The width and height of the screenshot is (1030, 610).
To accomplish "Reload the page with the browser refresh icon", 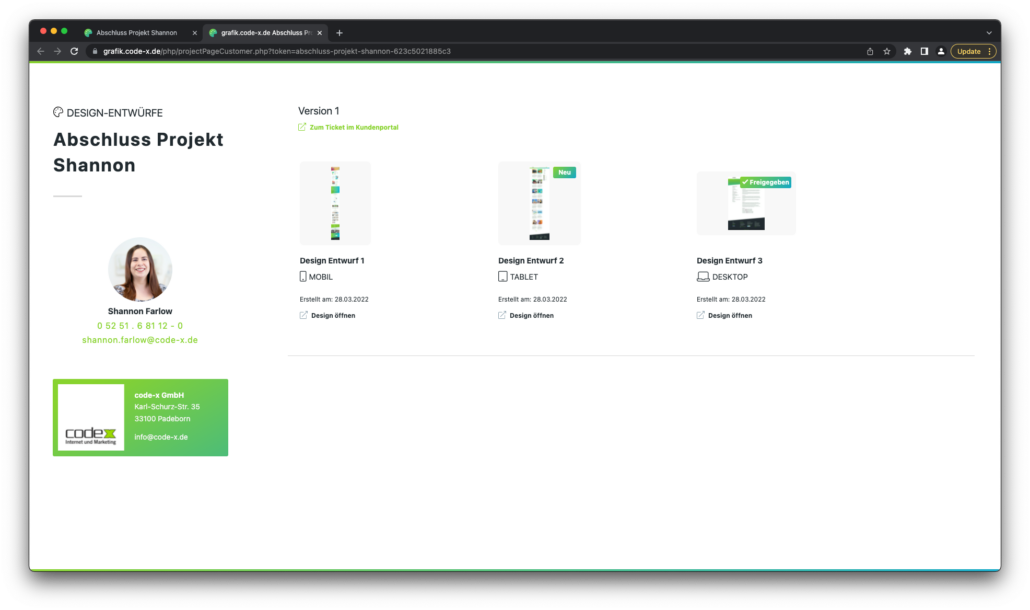I will click(x=74, y=51).
